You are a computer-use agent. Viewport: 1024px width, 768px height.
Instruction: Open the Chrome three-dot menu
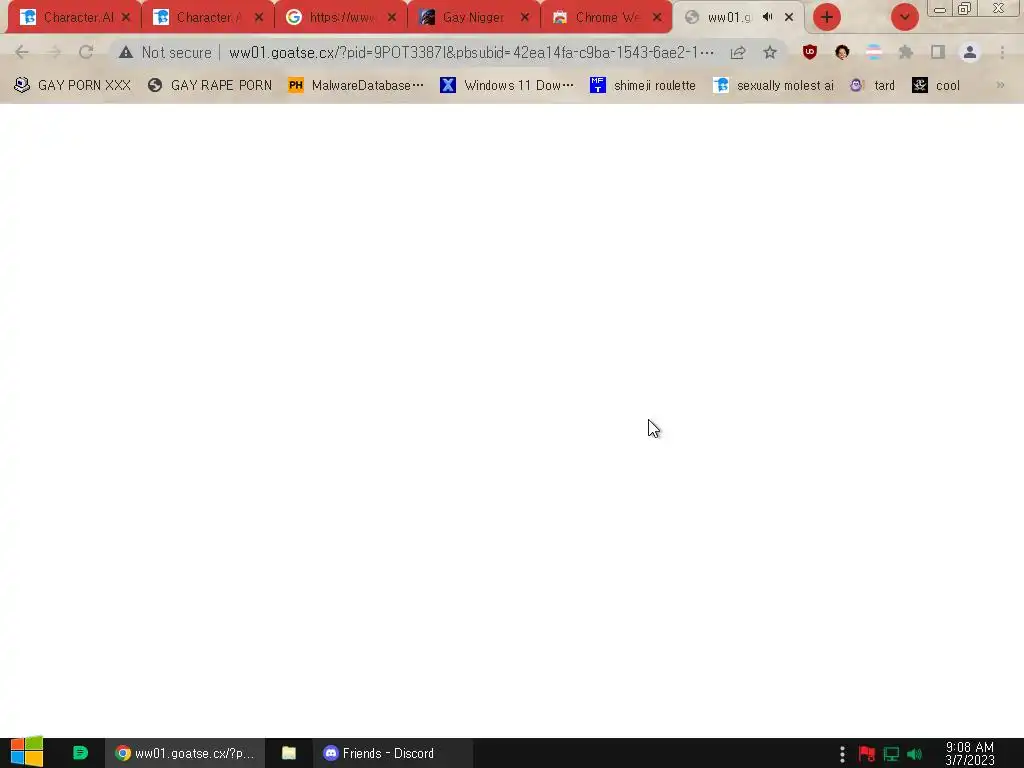tap(1002, 52)
